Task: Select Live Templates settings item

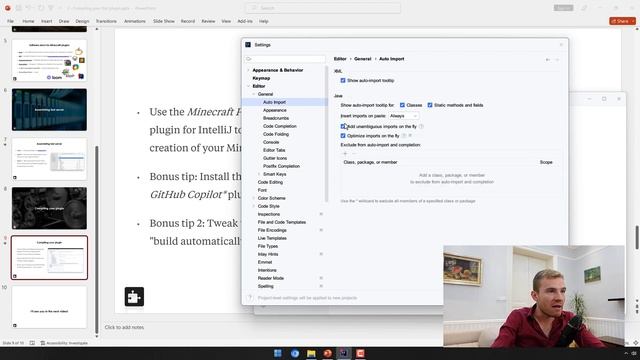Action: (272, 238)
